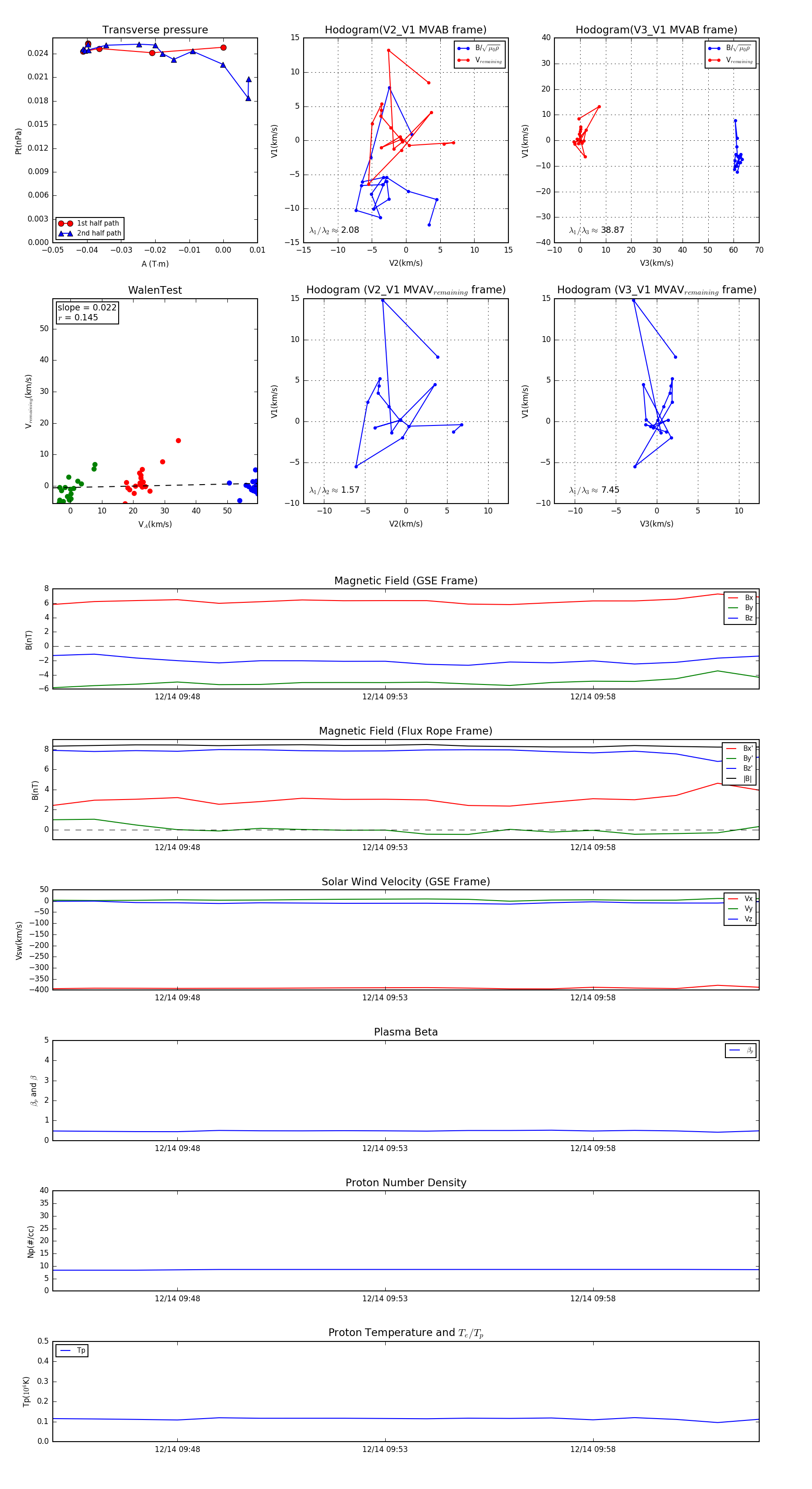Click the "Plasma Beta" panel title
The height and width of the screenshot is (1489, 812).
coord(406,1032)
